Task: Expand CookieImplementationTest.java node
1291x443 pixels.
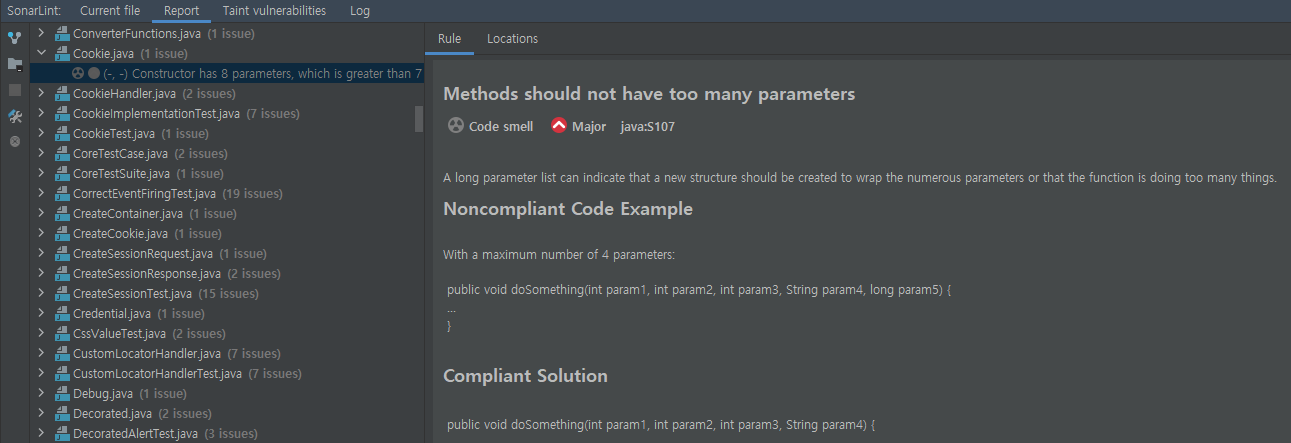Action: [x=41, y=113]
